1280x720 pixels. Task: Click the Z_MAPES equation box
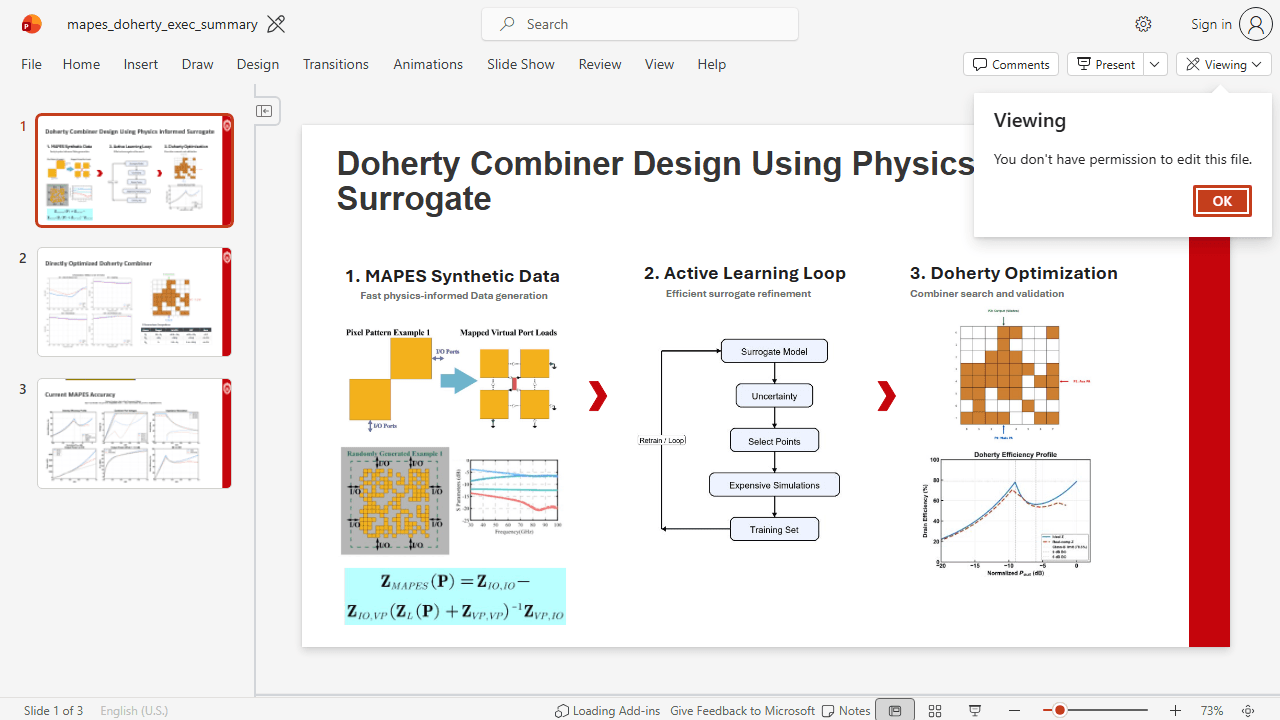455,597
